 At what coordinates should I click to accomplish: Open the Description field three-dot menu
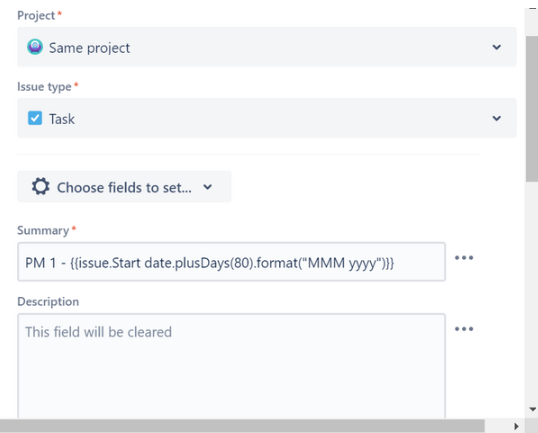click(464, 329)
